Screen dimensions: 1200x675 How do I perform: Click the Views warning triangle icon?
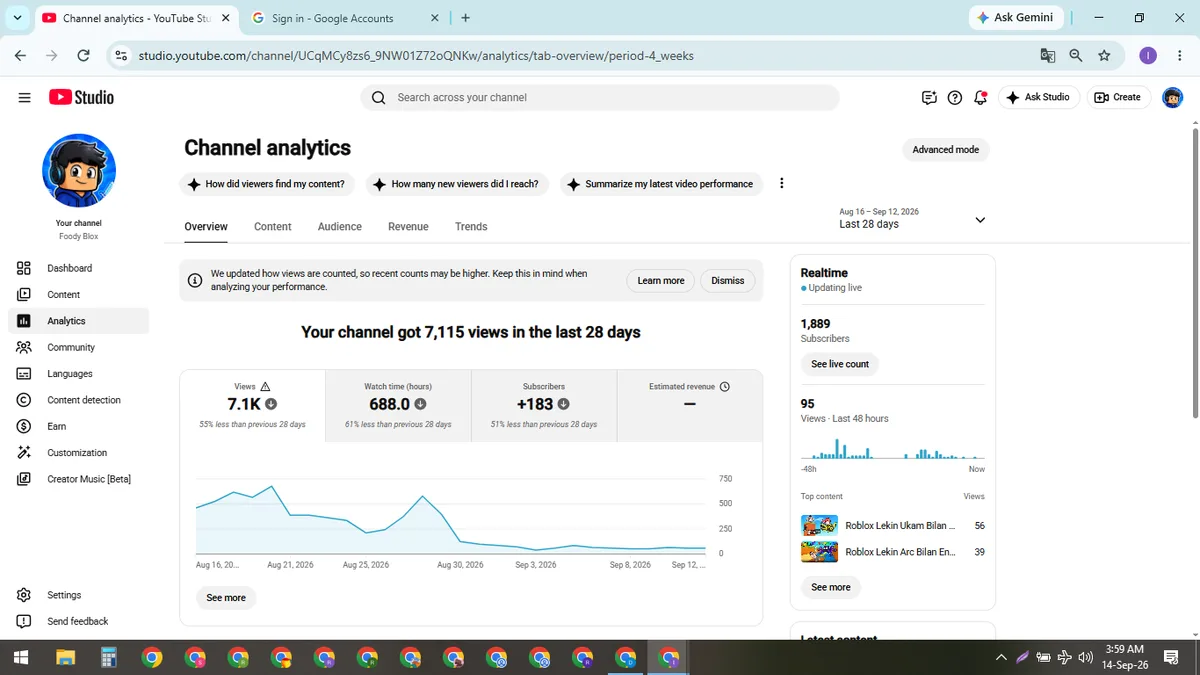pyautogui.click(x=265, y=386)
